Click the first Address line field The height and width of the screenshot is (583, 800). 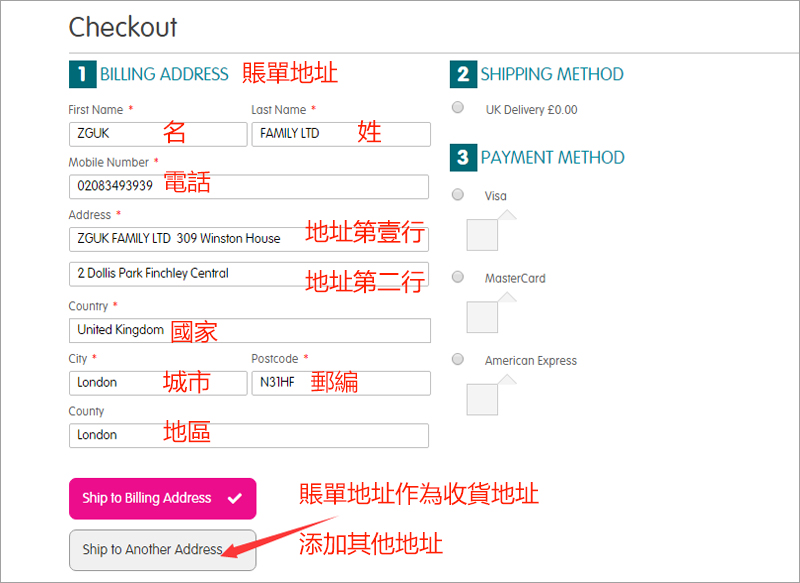248,238
